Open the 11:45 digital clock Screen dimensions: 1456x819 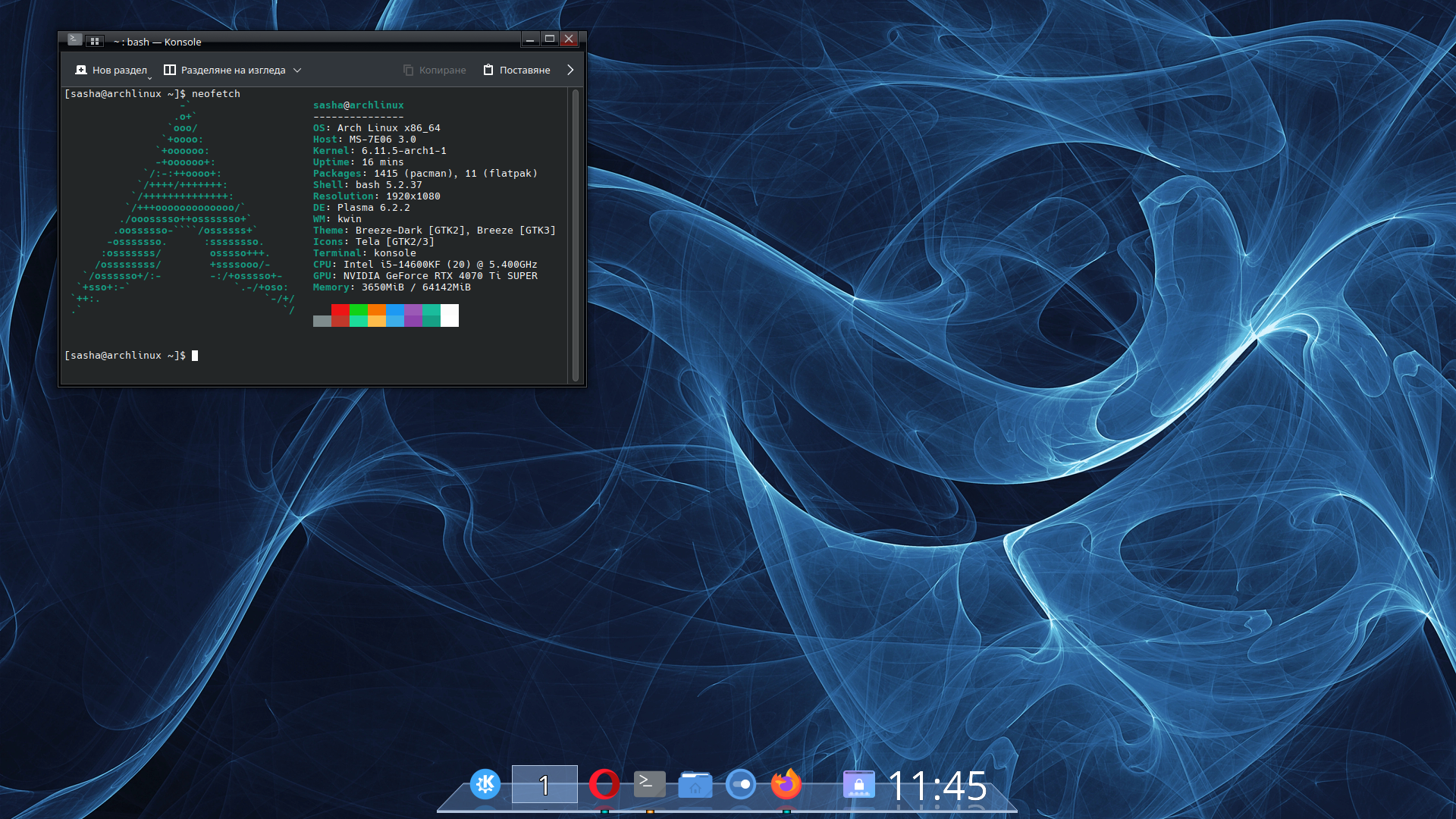coord(937,786)
